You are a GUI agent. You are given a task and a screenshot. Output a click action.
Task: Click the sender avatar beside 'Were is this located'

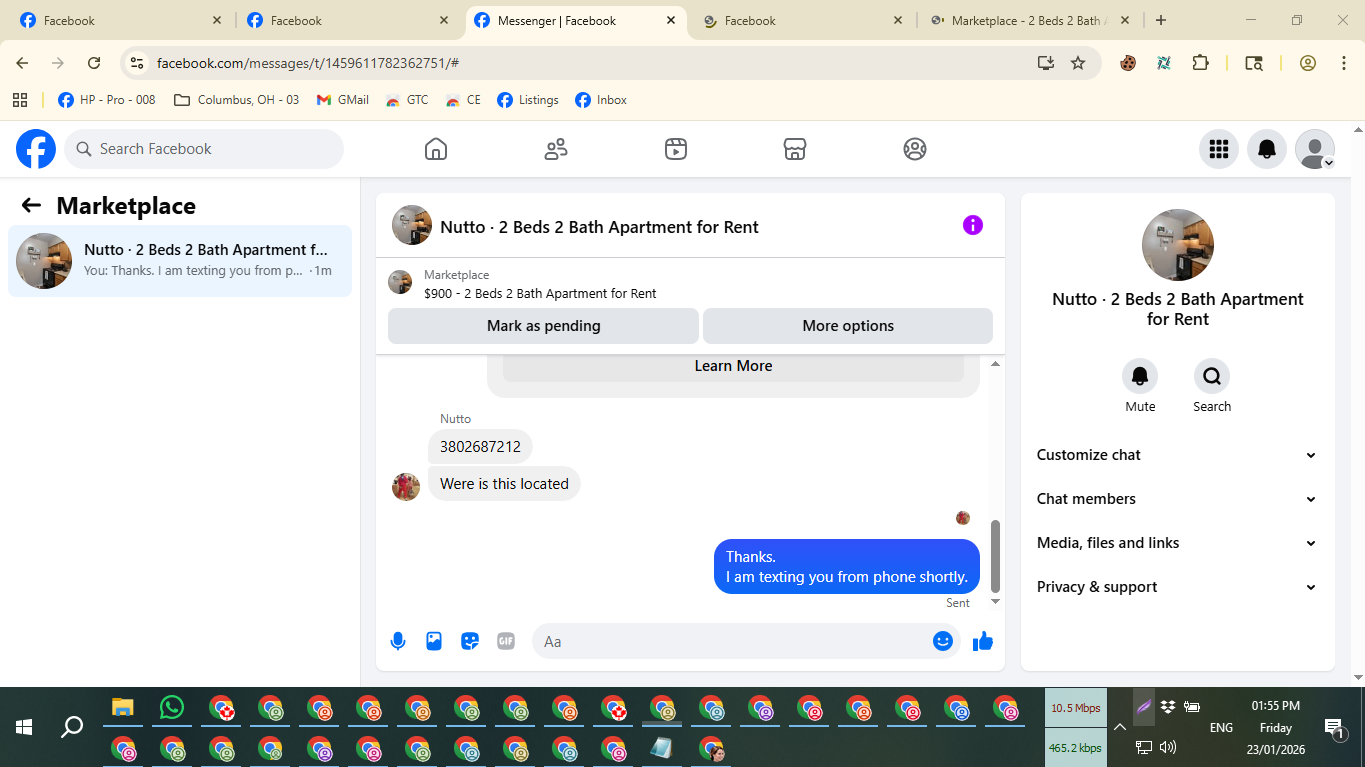point(406,487)
